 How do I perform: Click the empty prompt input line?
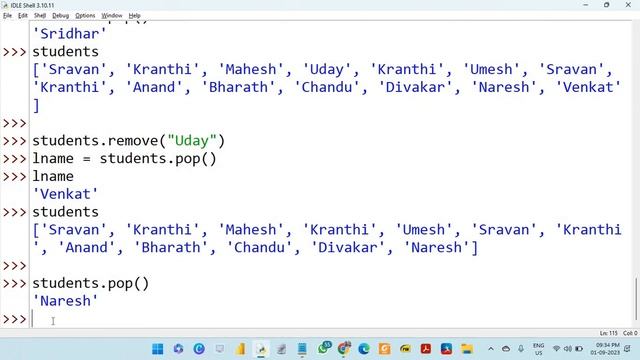tap(331, 319)
